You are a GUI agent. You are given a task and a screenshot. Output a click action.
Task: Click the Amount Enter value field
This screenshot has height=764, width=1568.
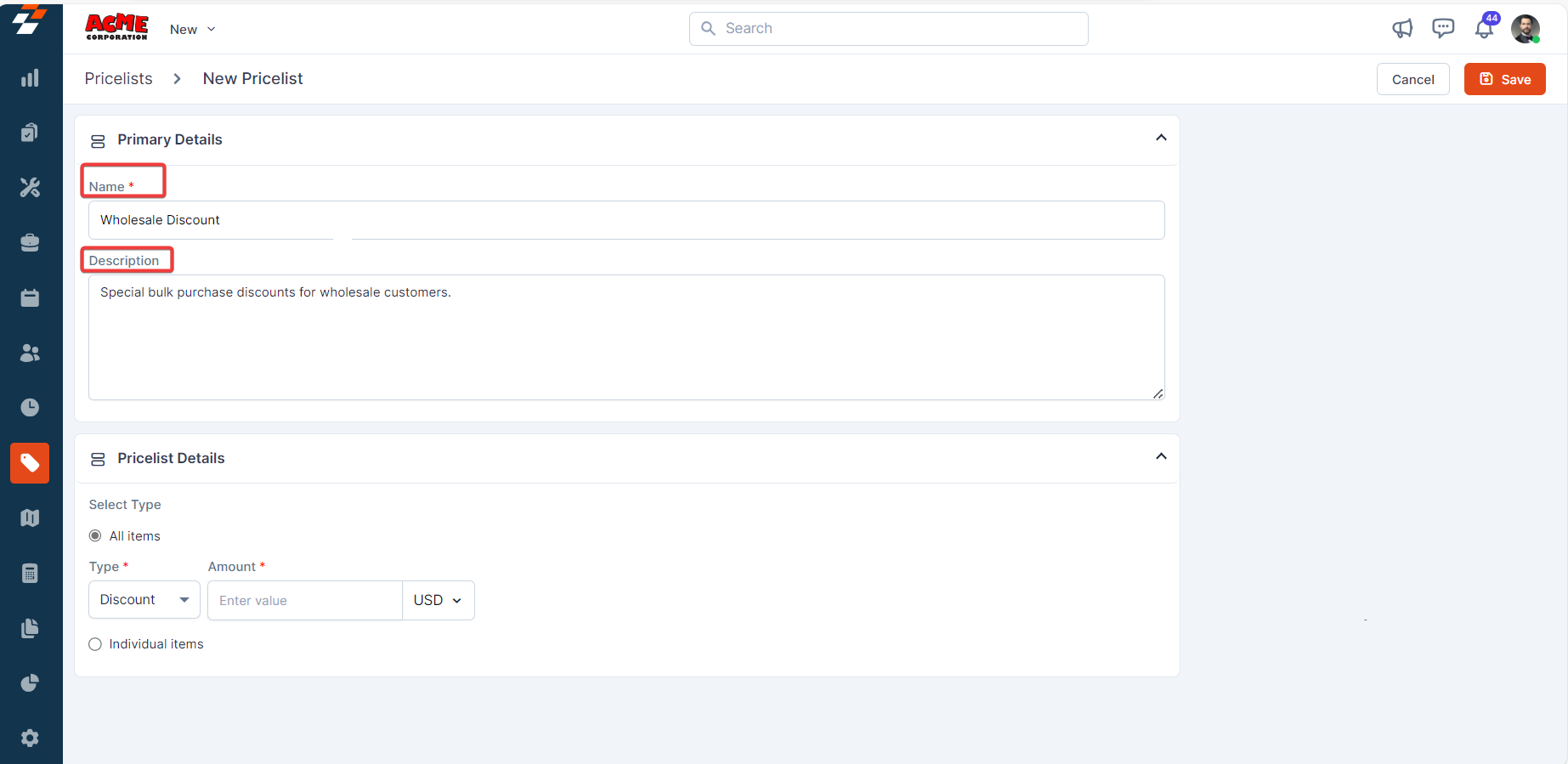[x=305, y=601]
